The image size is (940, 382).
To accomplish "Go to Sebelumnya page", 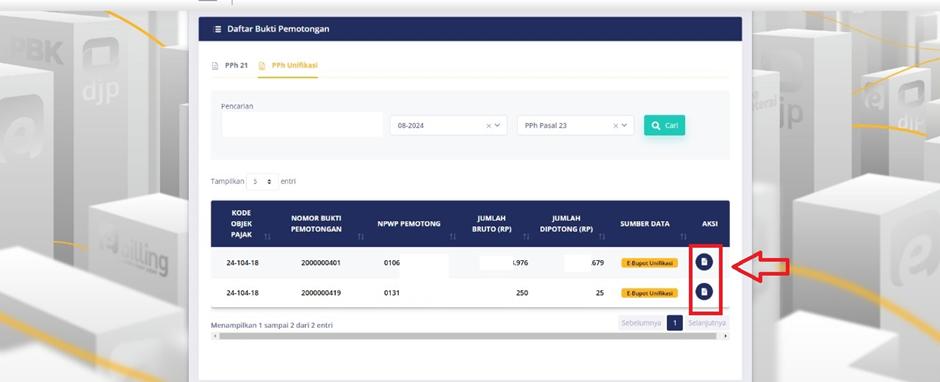I will [641, 323].
